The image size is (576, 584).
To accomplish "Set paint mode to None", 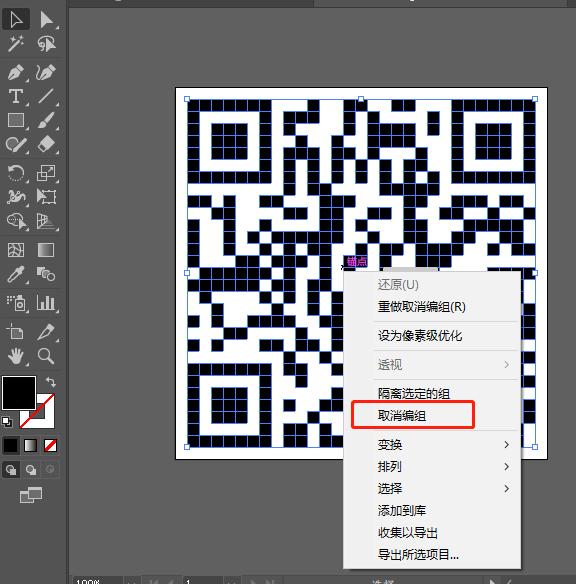I will (x=50, y=445).
